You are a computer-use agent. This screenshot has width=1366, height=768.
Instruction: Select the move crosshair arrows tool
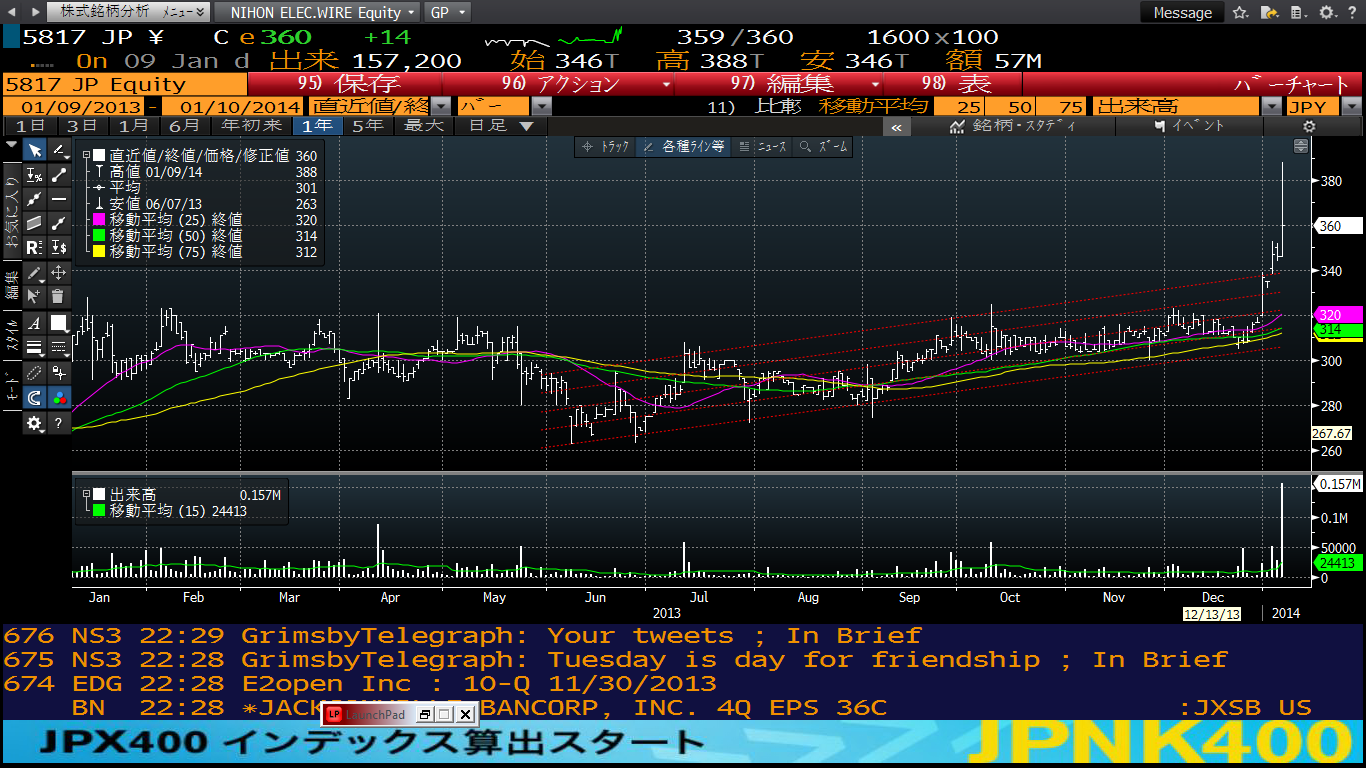59,272
